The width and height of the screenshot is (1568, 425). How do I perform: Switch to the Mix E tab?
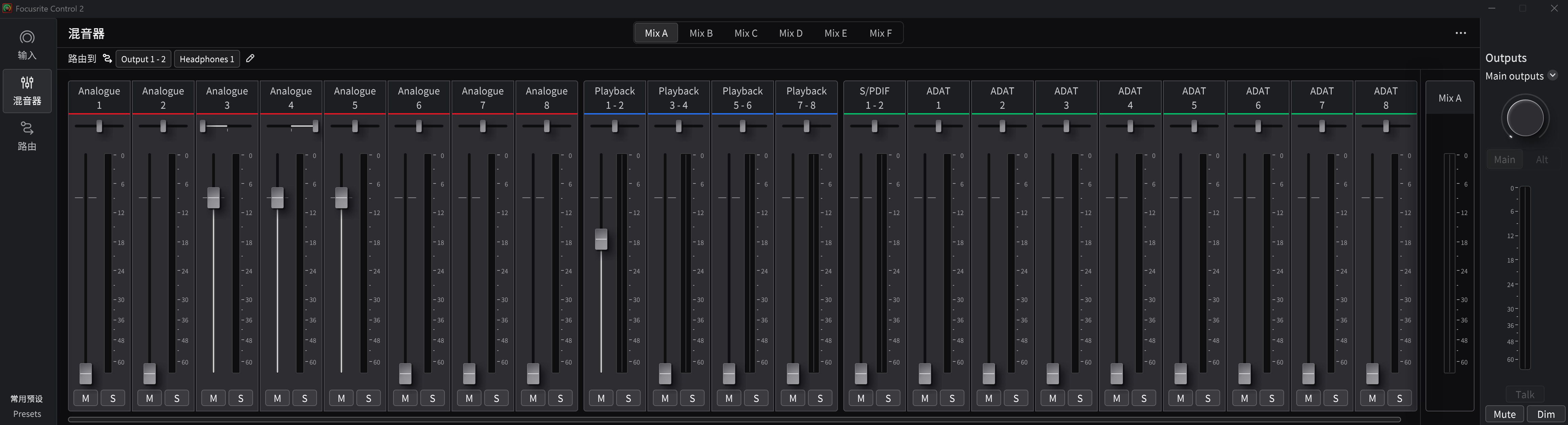coord(836,33)
